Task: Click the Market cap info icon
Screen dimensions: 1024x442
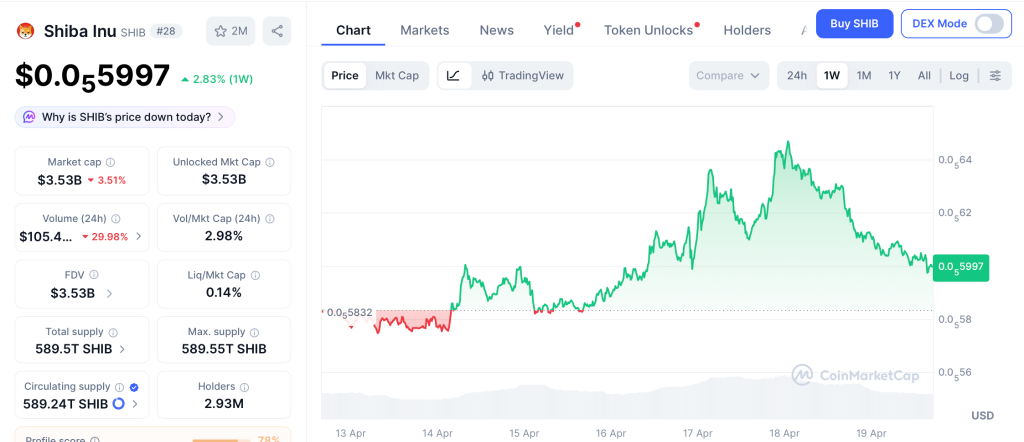Action: [110, 162]
